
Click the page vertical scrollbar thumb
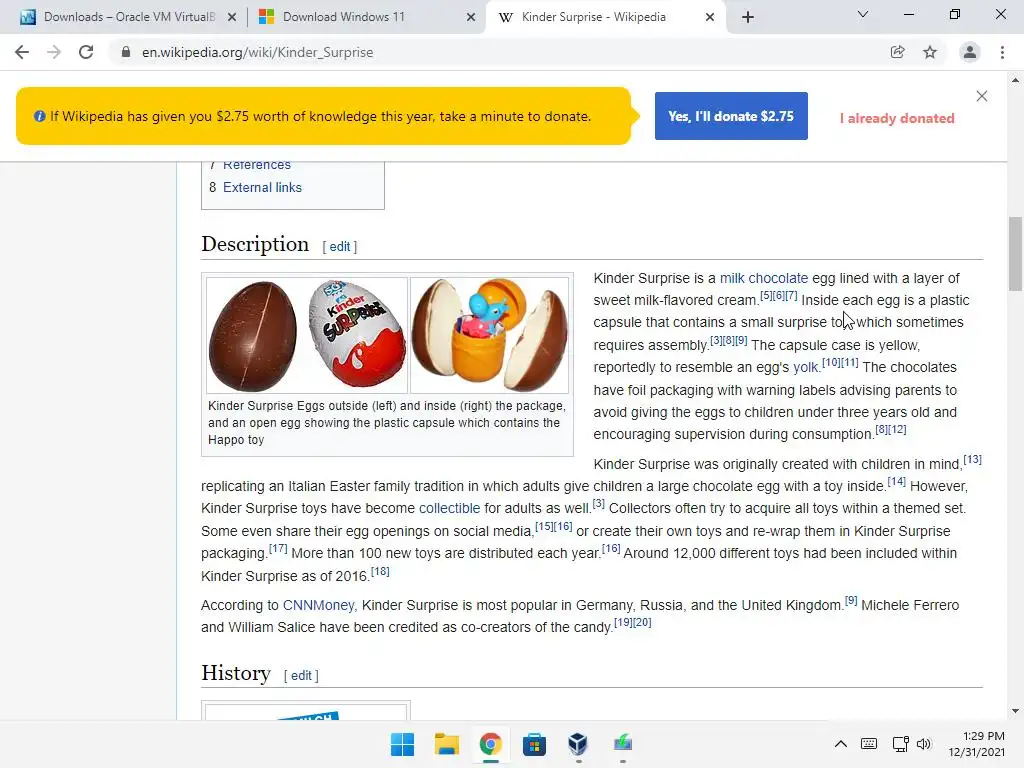coord(1015,253)
